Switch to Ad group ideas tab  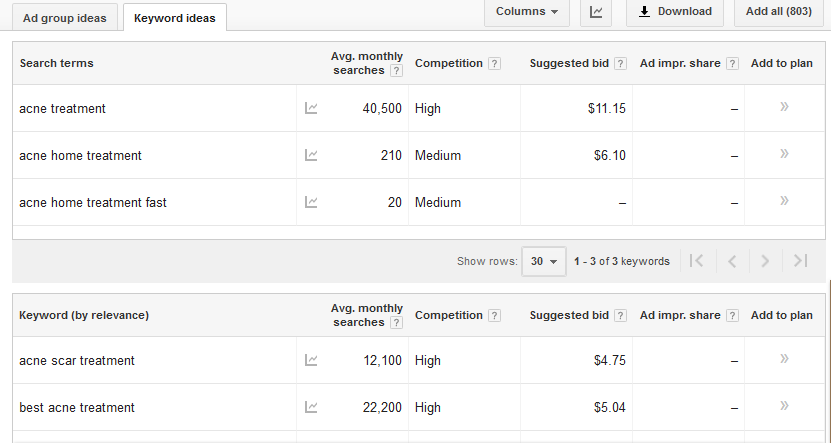65,18
